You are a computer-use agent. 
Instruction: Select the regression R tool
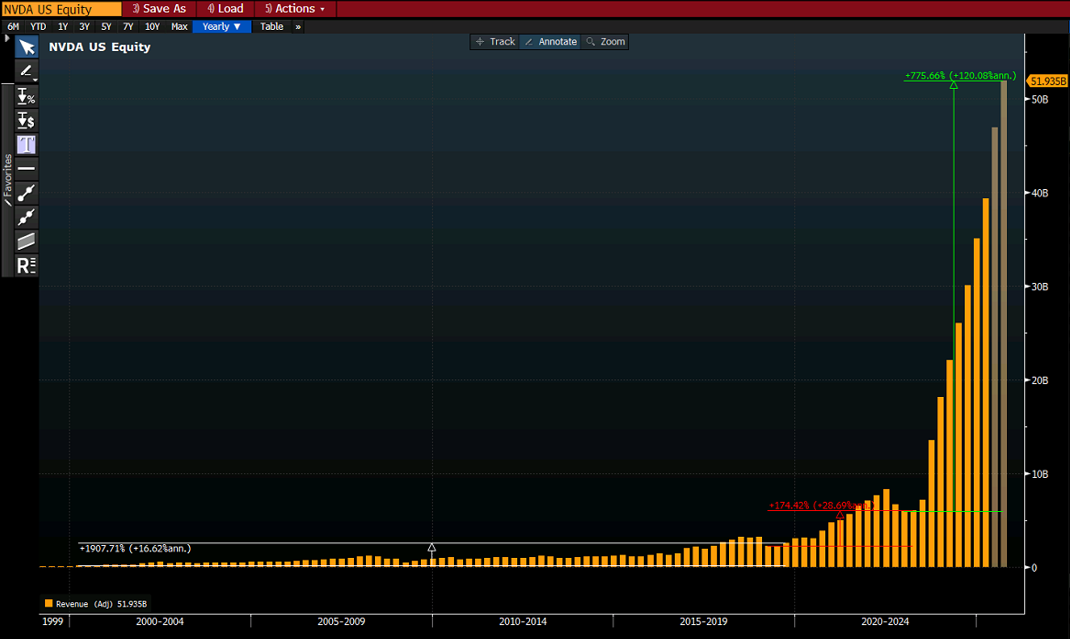pyautogui.click(x=27, y=266)
